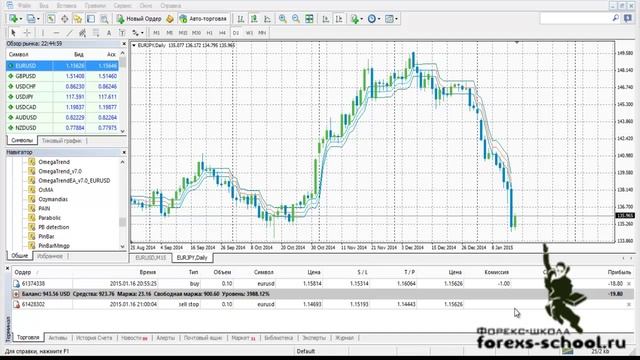Image resolution: width=640 pixels, height=360 pixels.
Task: Open the Вставка menu
Action: point(66,6)
